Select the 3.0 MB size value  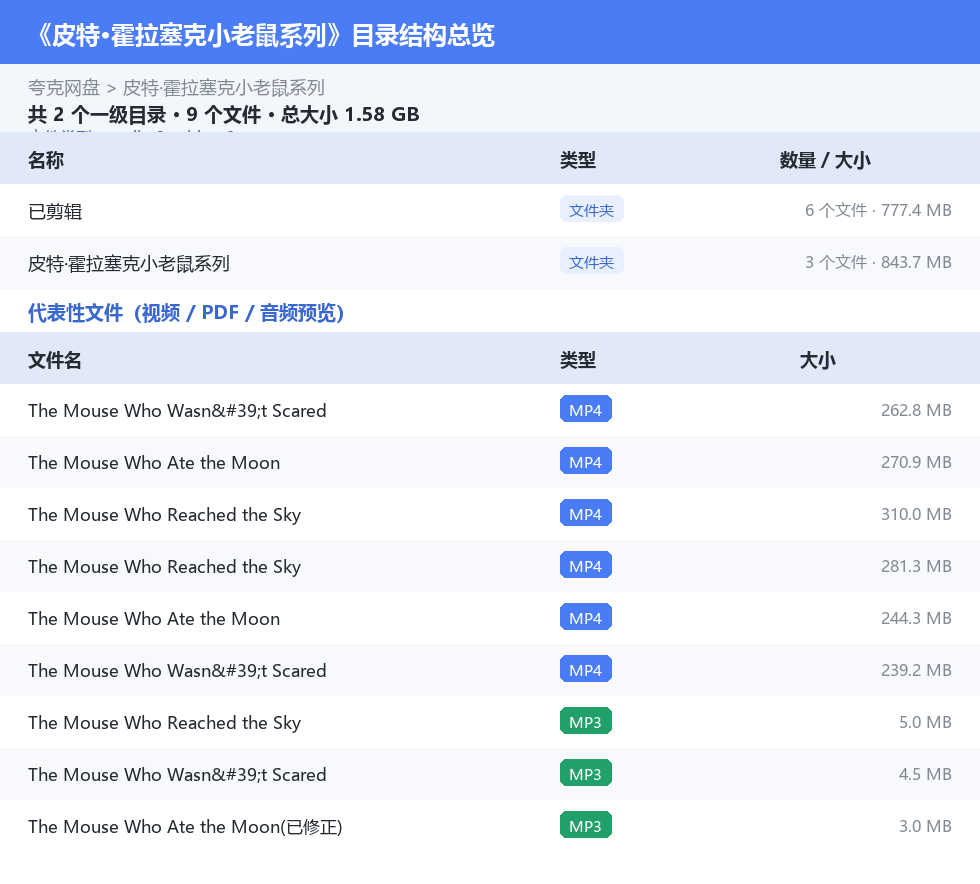[x=925, y=825]
